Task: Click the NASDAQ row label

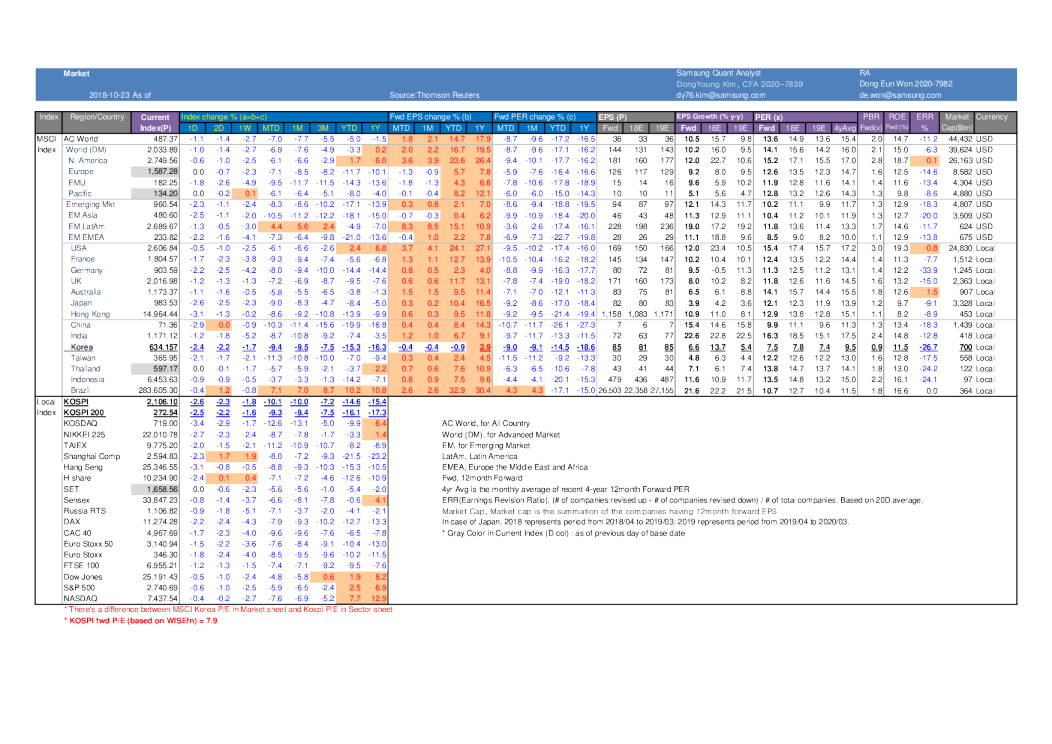Action: 80,597
